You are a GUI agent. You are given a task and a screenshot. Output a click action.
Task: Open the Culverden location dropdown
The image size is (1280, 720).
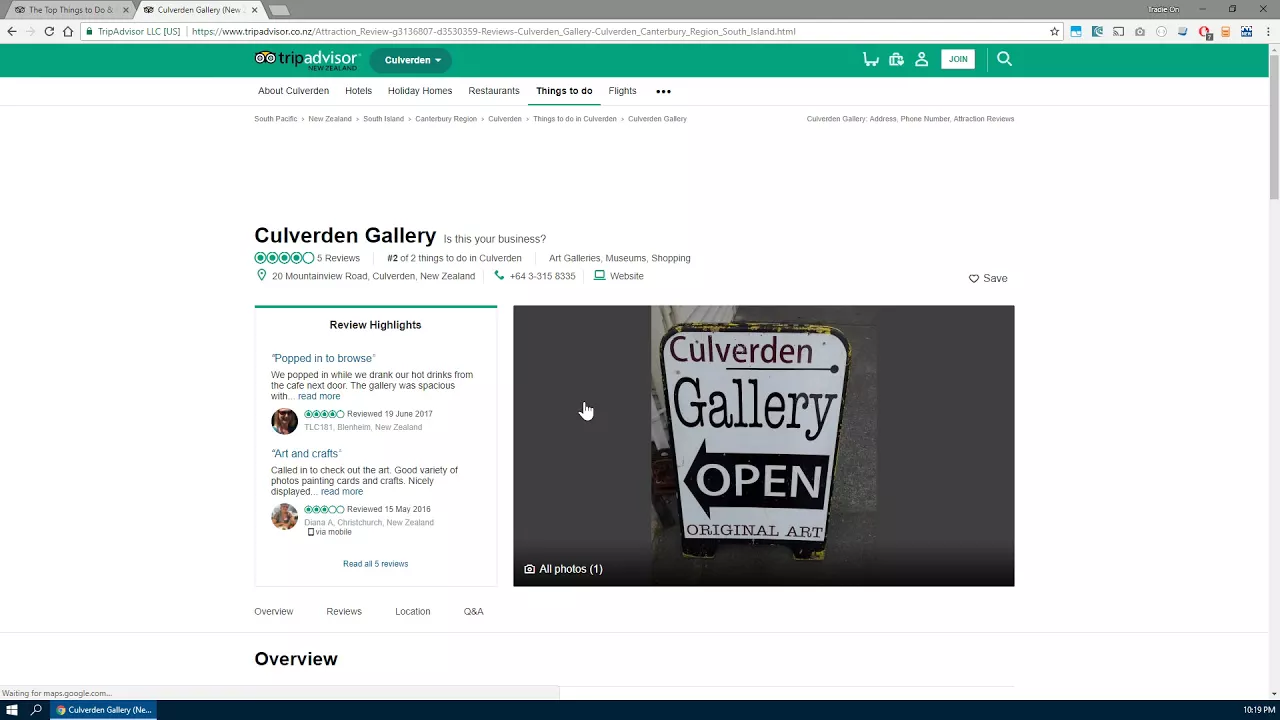coord(412,60)
